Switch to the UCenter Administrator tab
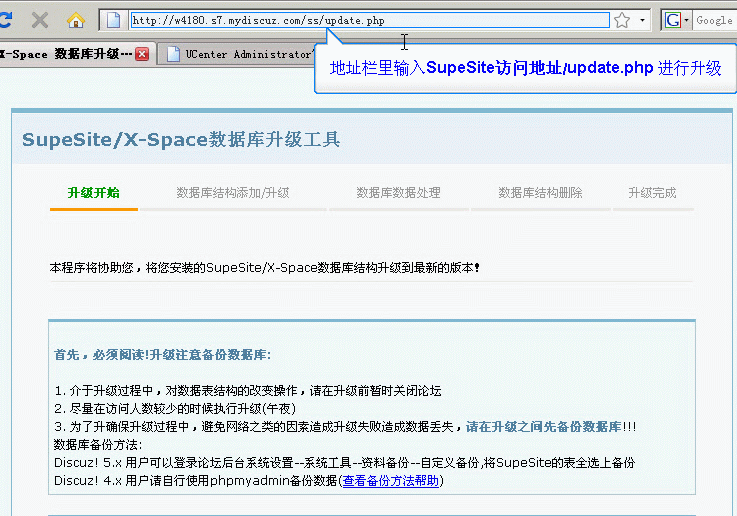The width and height of the screenshot is (737, 516). 245,54
